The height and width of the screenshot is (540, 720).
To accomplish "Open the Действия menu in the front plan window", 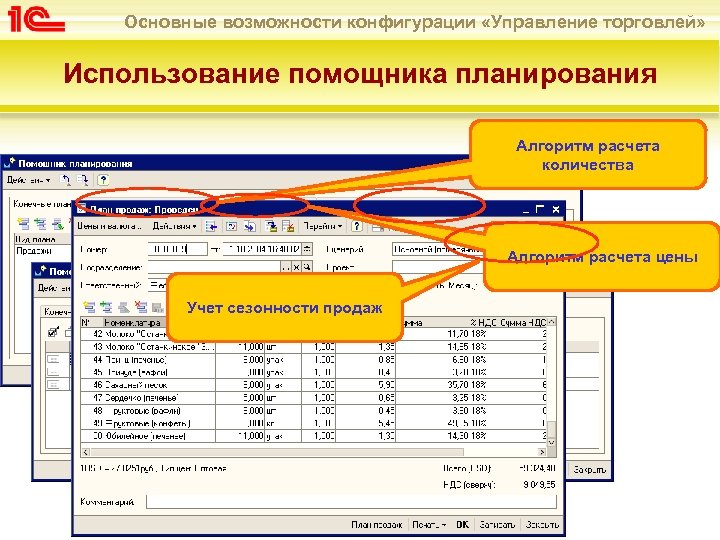I will pyautogui.click(x=174, y=226).
